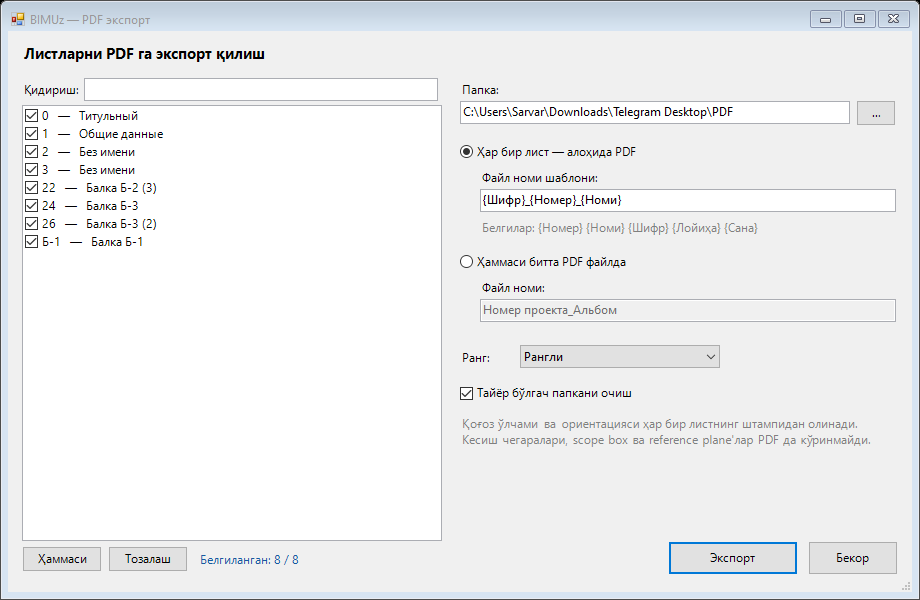Open folder browser with the '...' button
The height and width of the screenshot is (600, 920).
[x=876, y=113]
